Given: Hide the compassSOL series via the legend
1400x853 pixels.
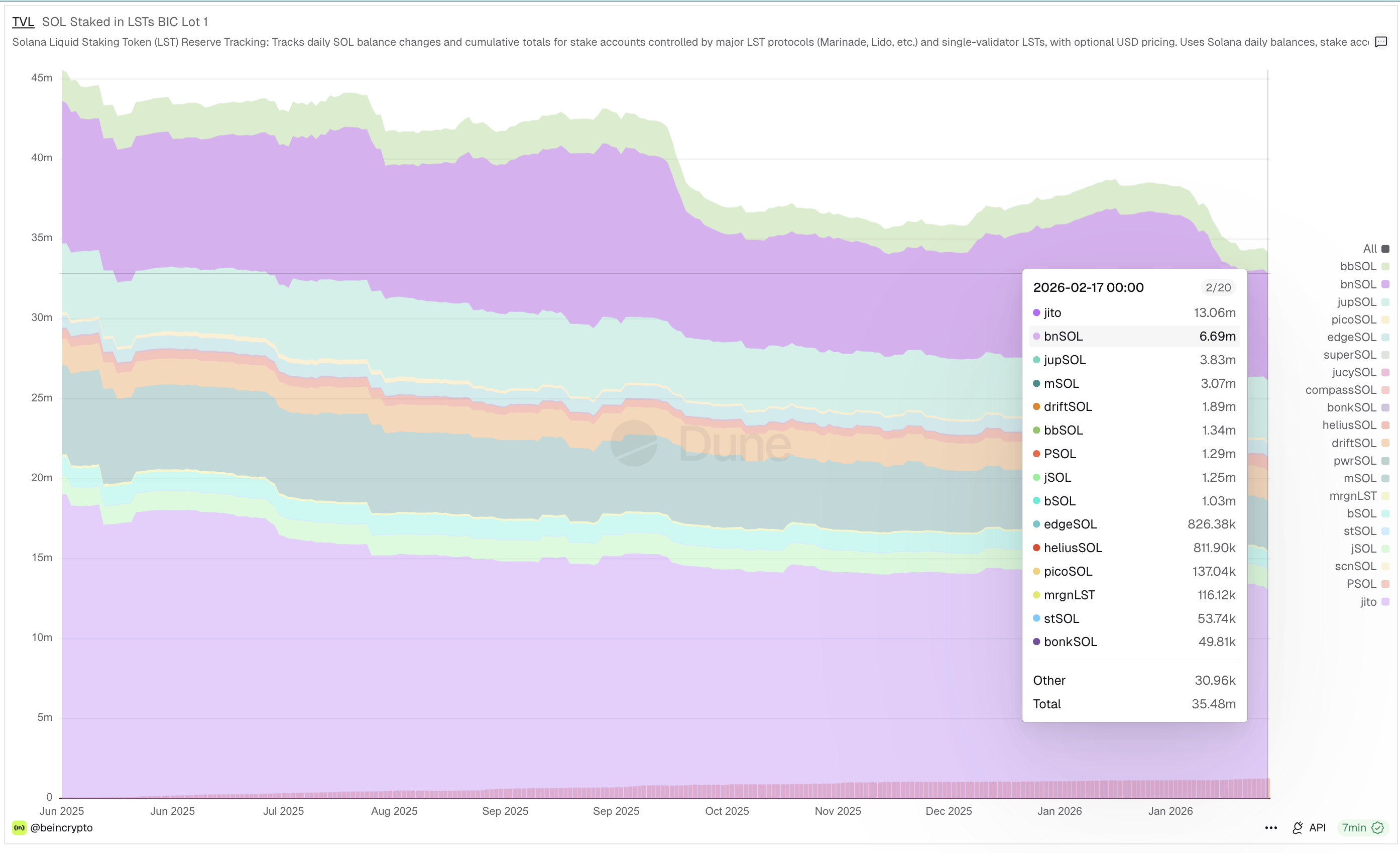Looking at the screenshot, I should (1340, 390).
